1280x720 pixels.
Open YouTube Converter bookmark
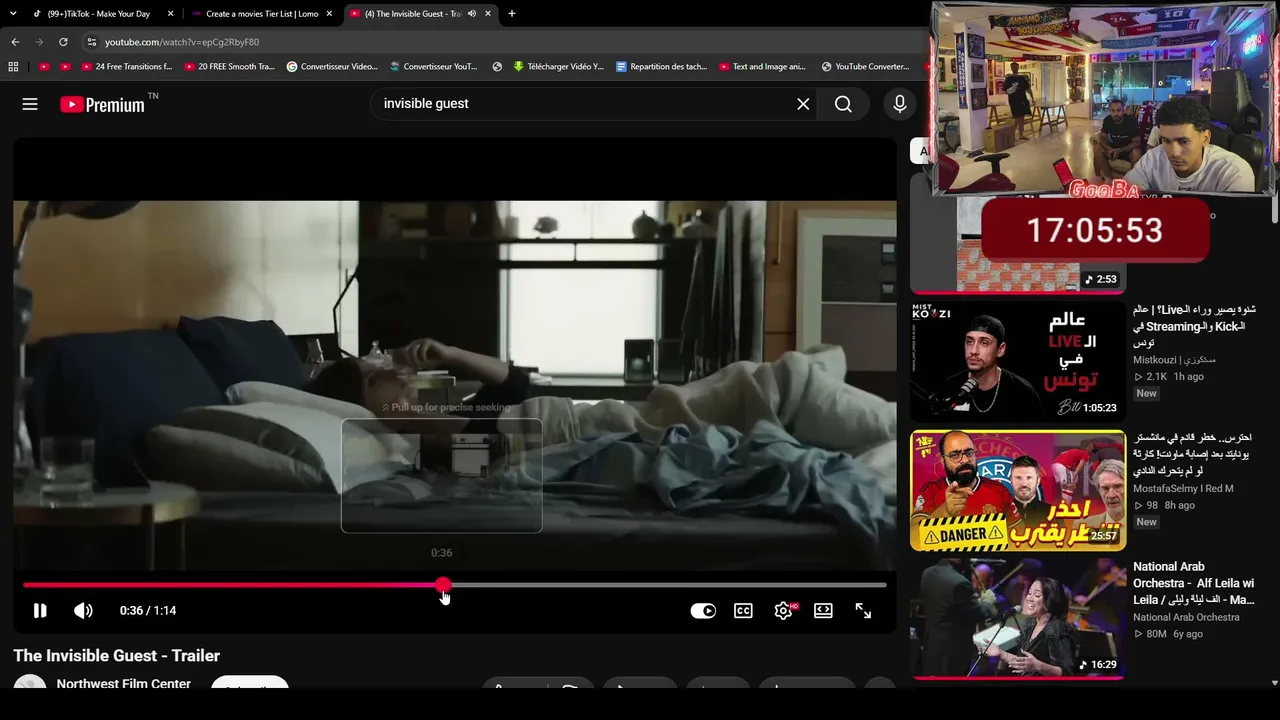(x=866, y=67)
